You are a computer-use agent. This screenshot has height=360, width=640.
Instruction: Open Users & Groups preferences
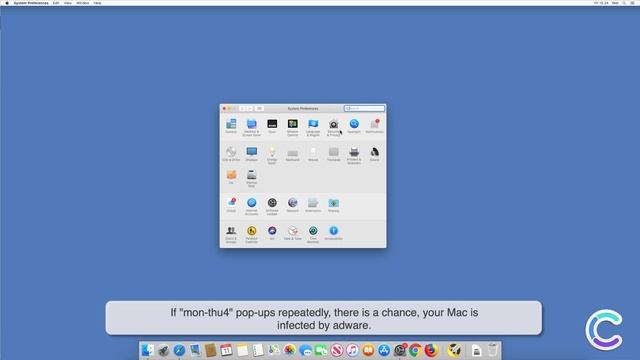coord(231,234)
